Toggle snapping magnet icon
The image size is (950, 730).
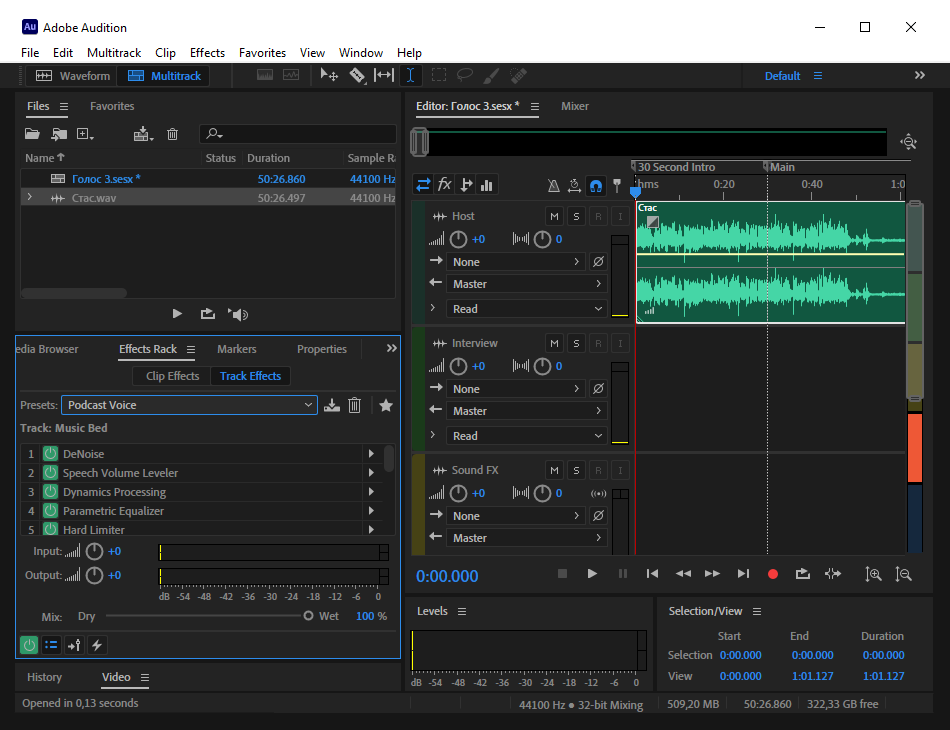click(596, 185)
